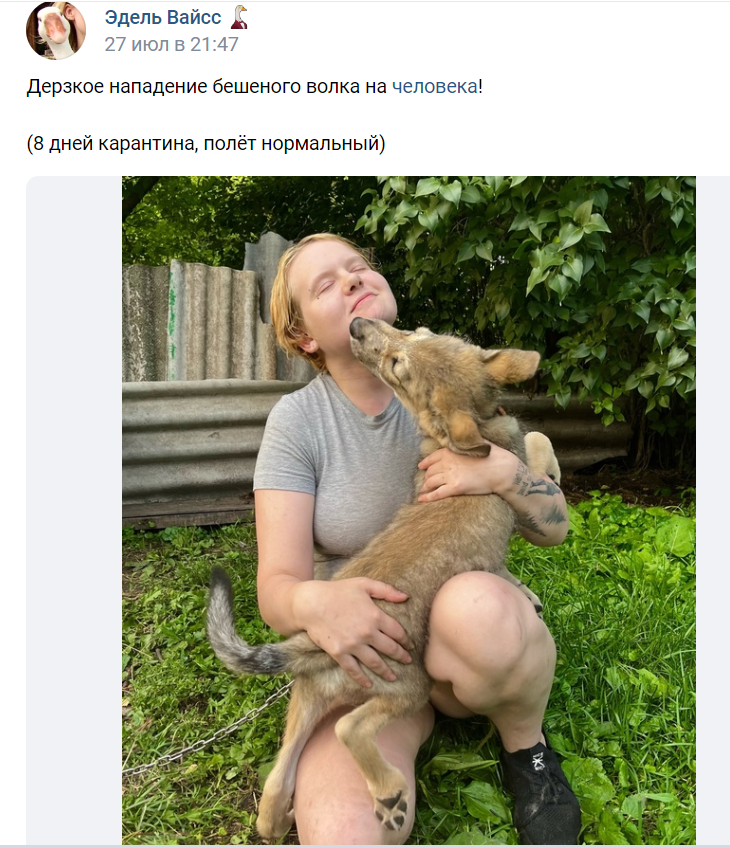Viewport: 730px width, 848px height.
Task: Follow the человека hyperlink in the post
Action: pyautogui.click(x=435, y=87)
